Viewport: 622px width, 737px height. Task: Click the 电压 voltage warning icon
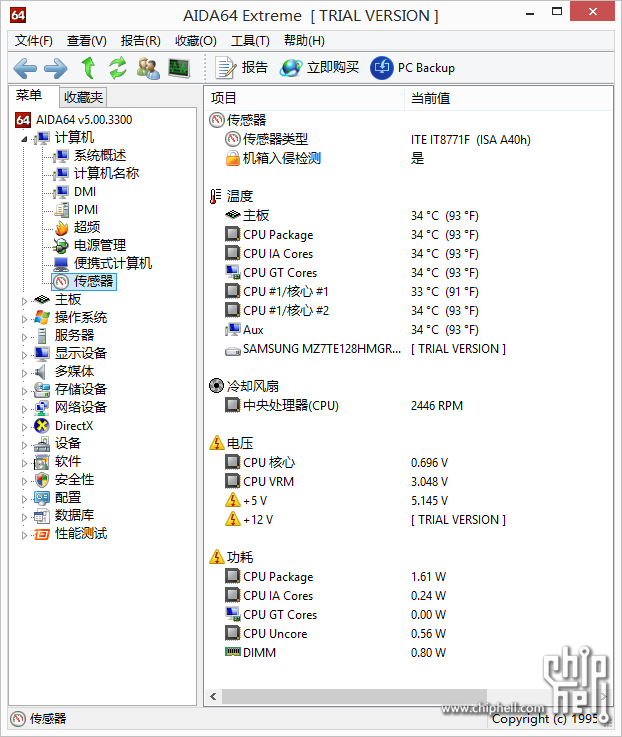tap(216, 443)
